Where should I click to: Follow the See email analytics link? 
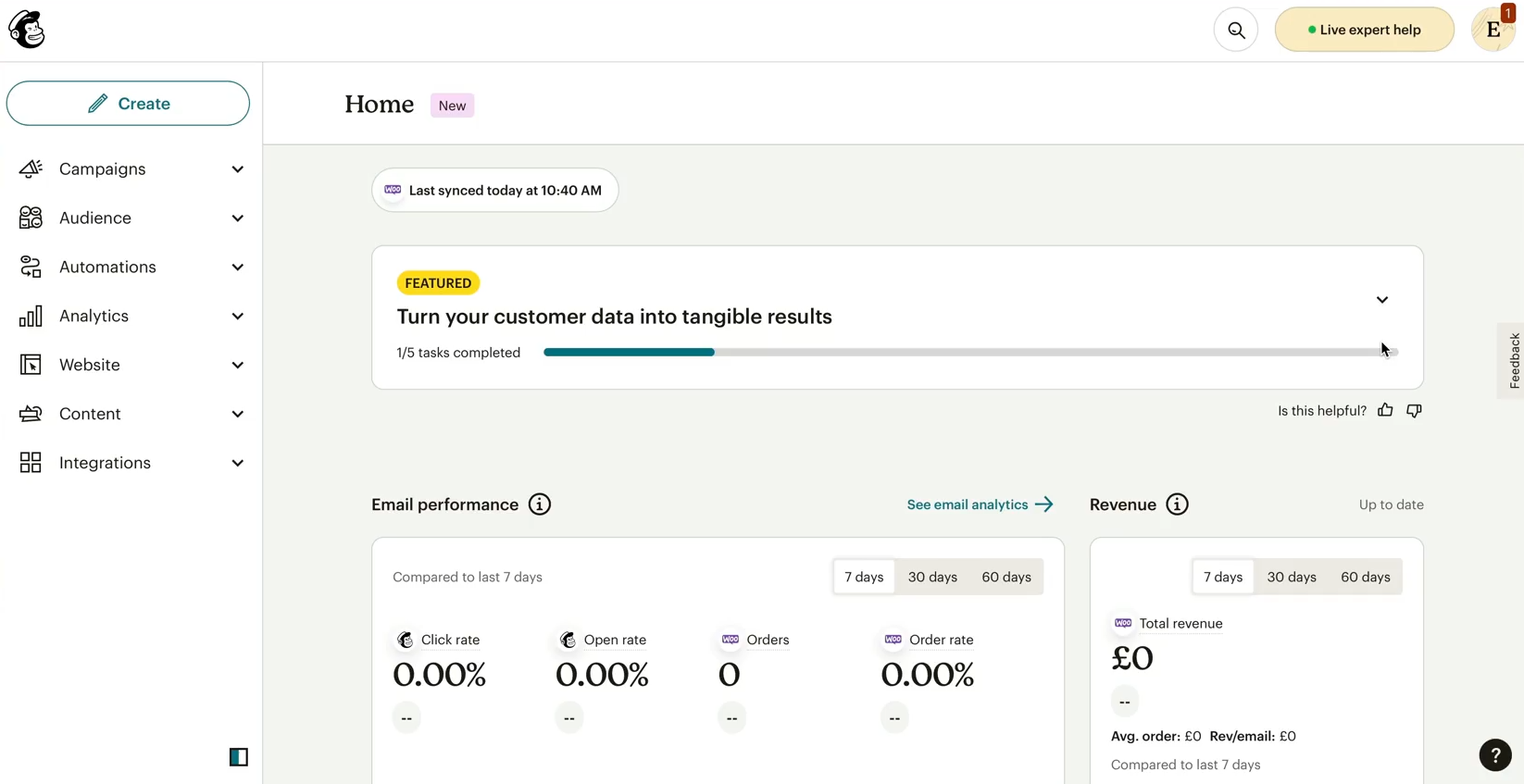pyautogui.click(x=981, y=504)
